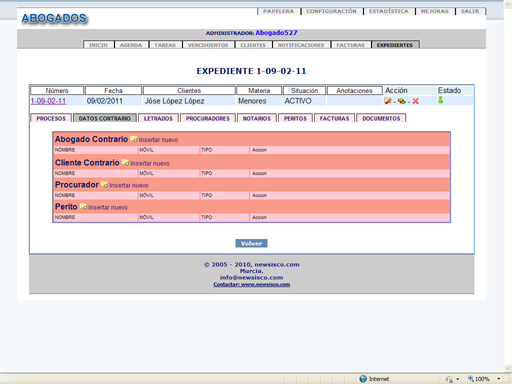
Task: Go to the TAREAS tab
Action: (165, 45)
